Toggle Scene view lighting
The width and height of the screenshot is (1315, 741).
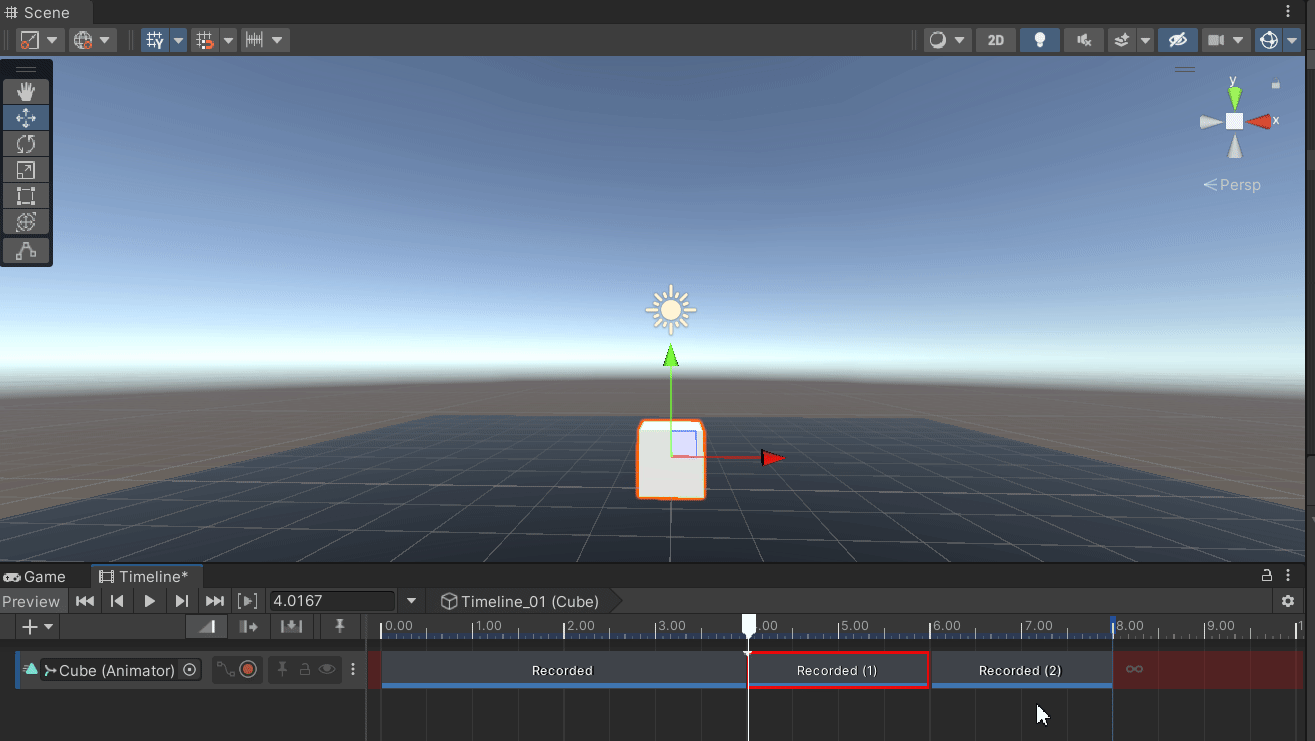[x=1039, y=40]
